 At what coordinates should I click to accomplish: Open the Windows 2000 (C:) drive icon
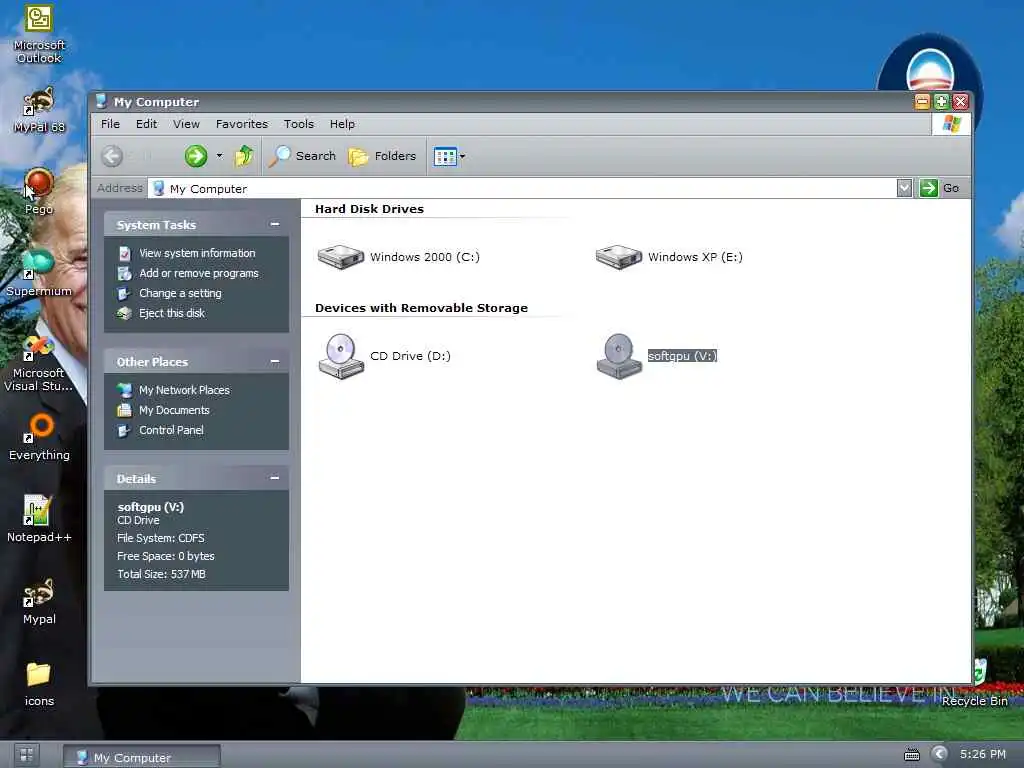tap(341, 257)
